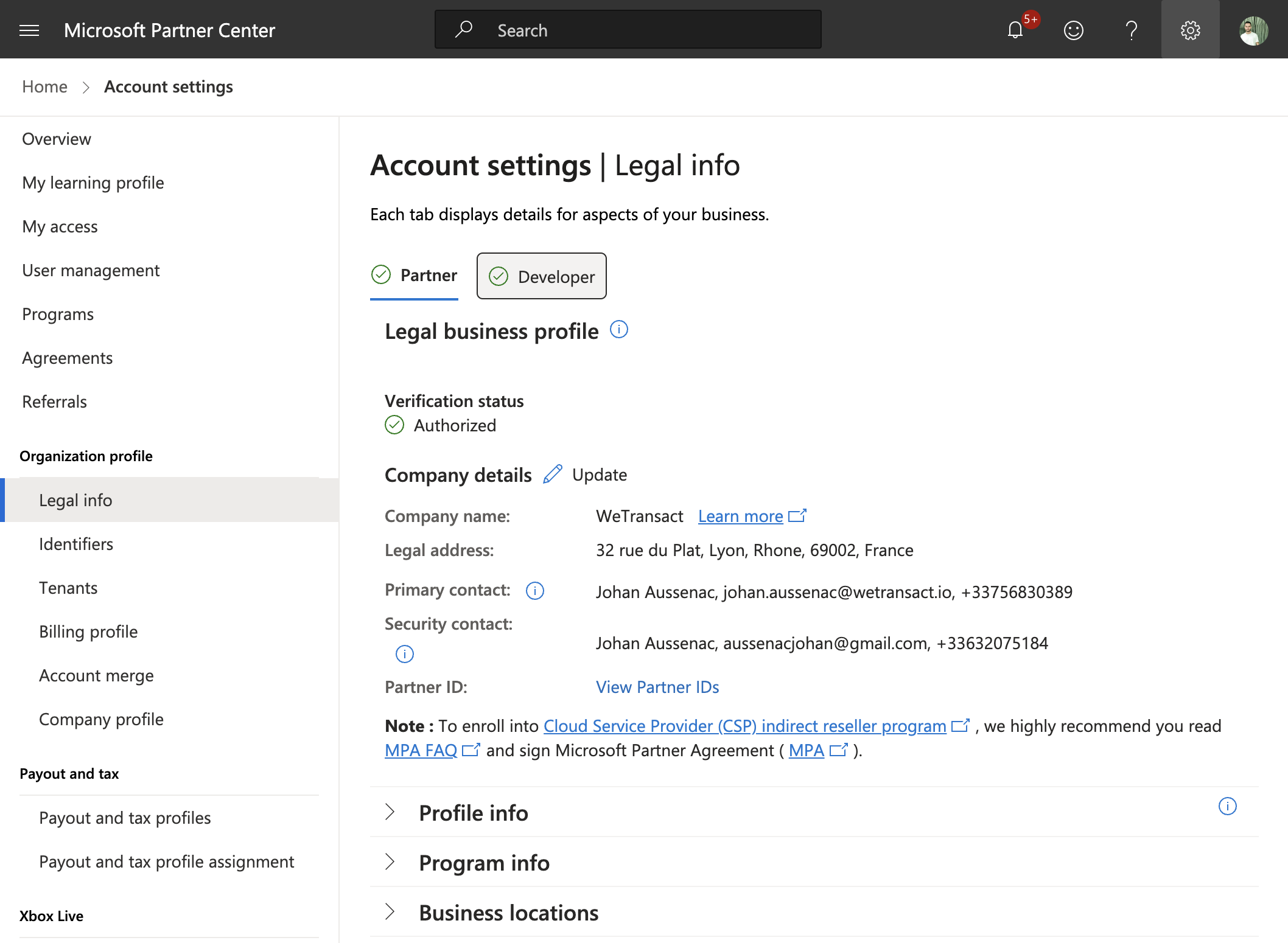
Task: Select Tenants in sidebar
Action: click(x=68, y=588)
